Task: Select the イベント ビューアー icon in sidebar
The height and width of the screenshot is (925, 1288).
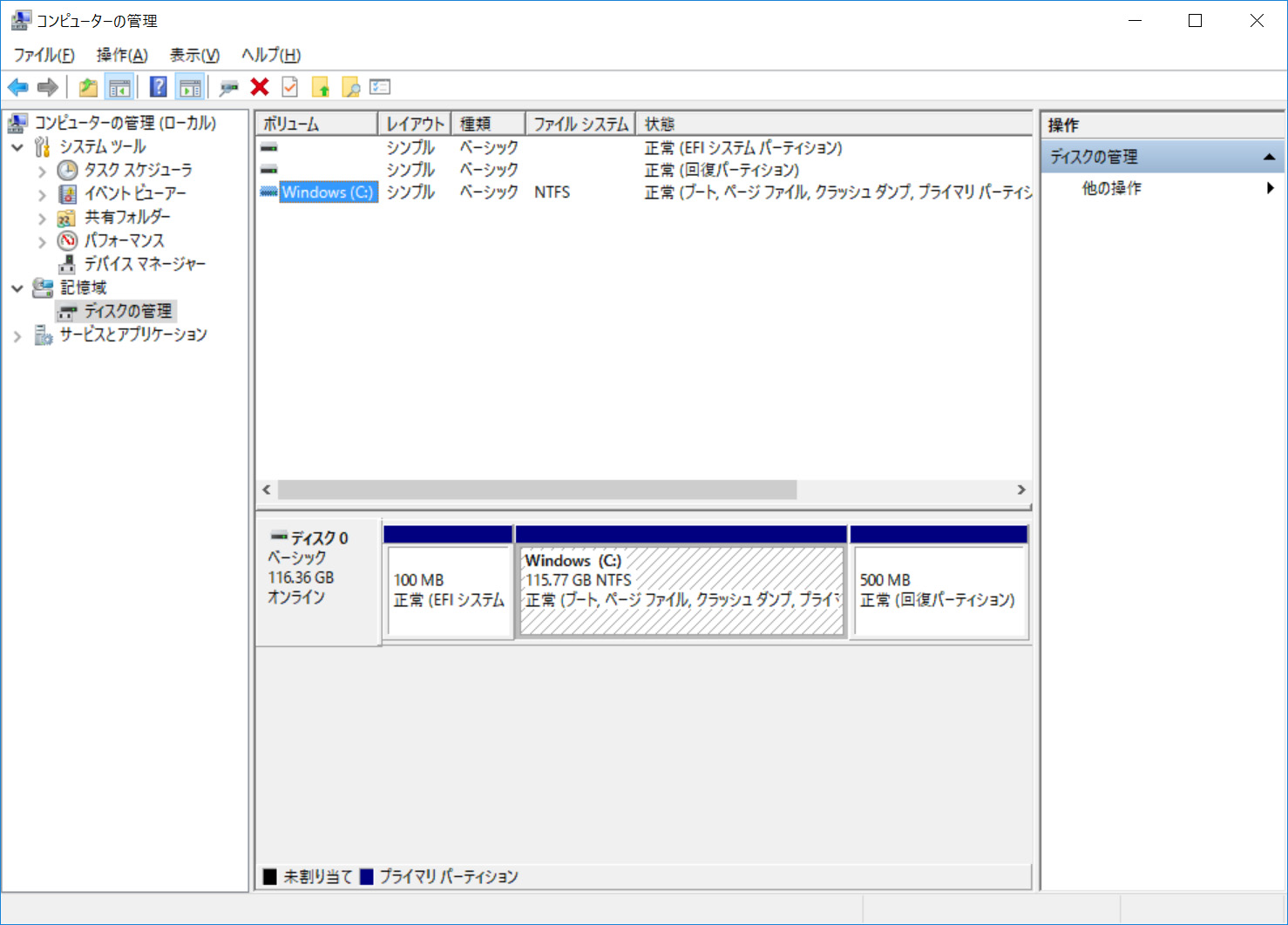Action: click(67, 193)
